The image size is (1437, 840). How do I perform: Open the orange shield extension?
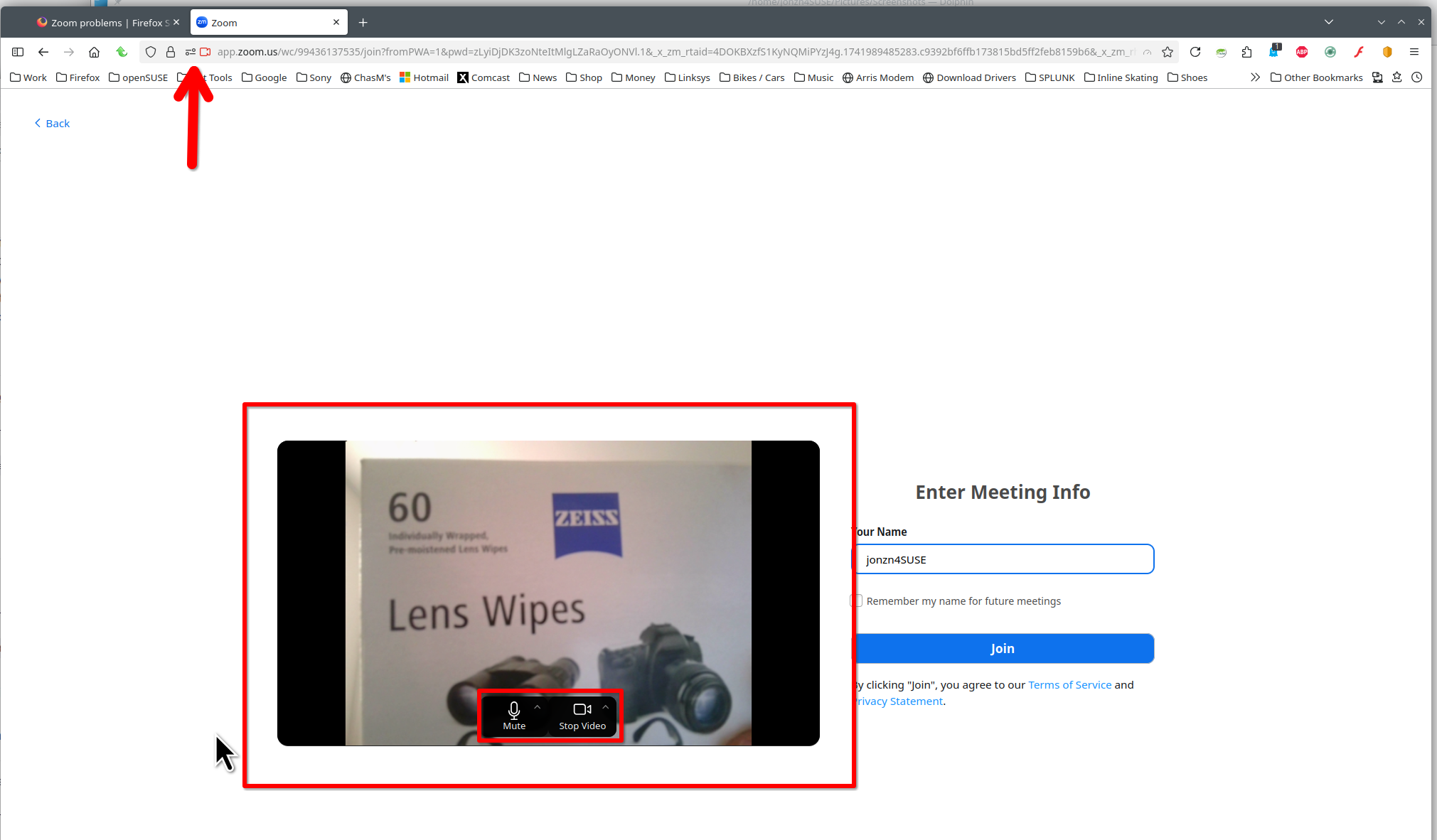pyautogui.click(x=1387, y=52)
